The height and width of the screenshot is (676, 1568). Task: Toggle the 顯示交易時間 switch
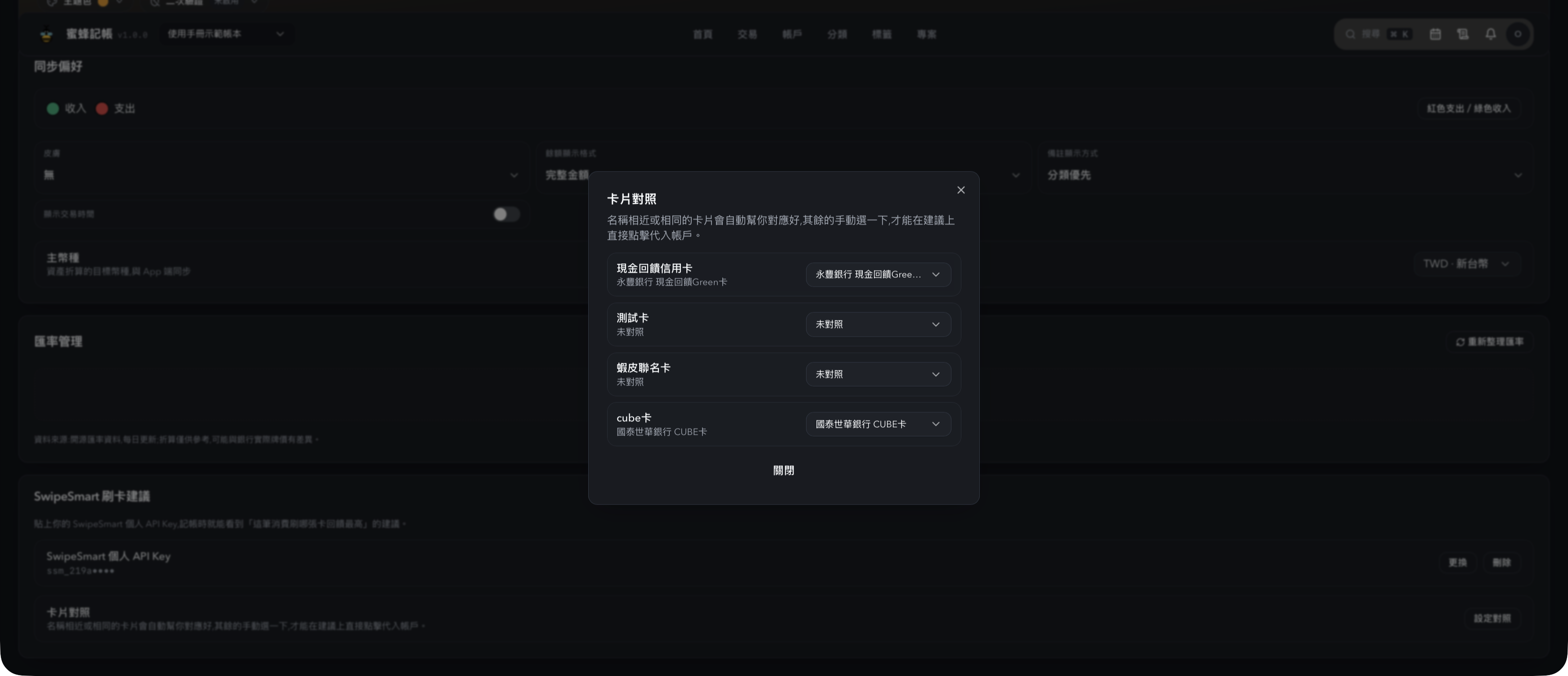click(506, 214)
